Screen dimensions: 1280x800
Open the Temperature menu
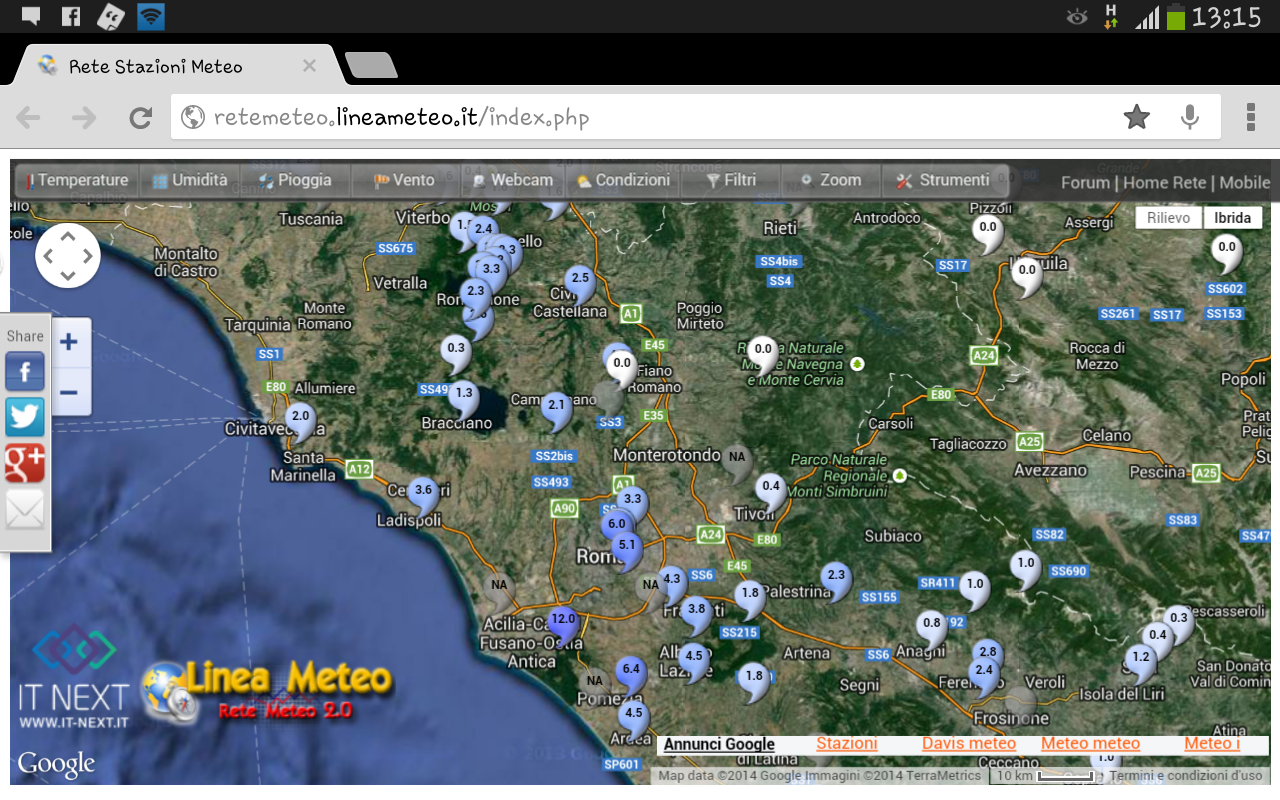tap(77, 181)
